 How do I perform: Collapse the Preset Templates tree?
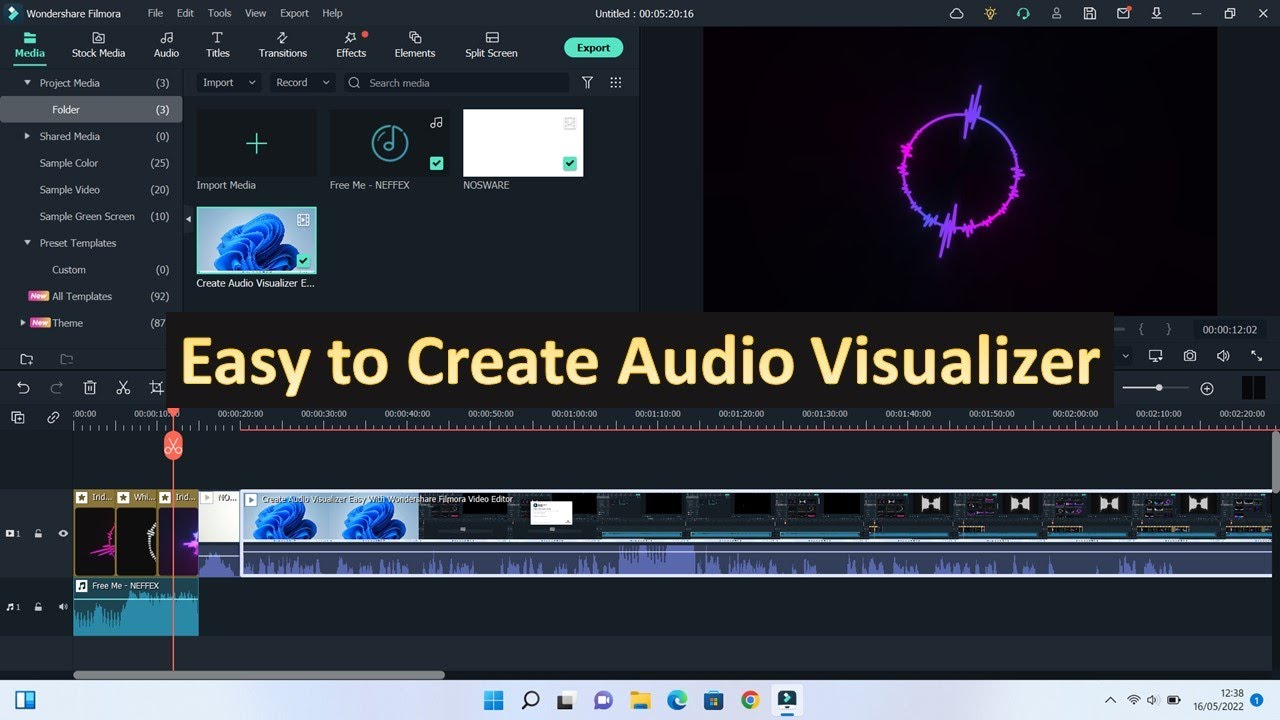pyautogui.click(x=28, y=243)
